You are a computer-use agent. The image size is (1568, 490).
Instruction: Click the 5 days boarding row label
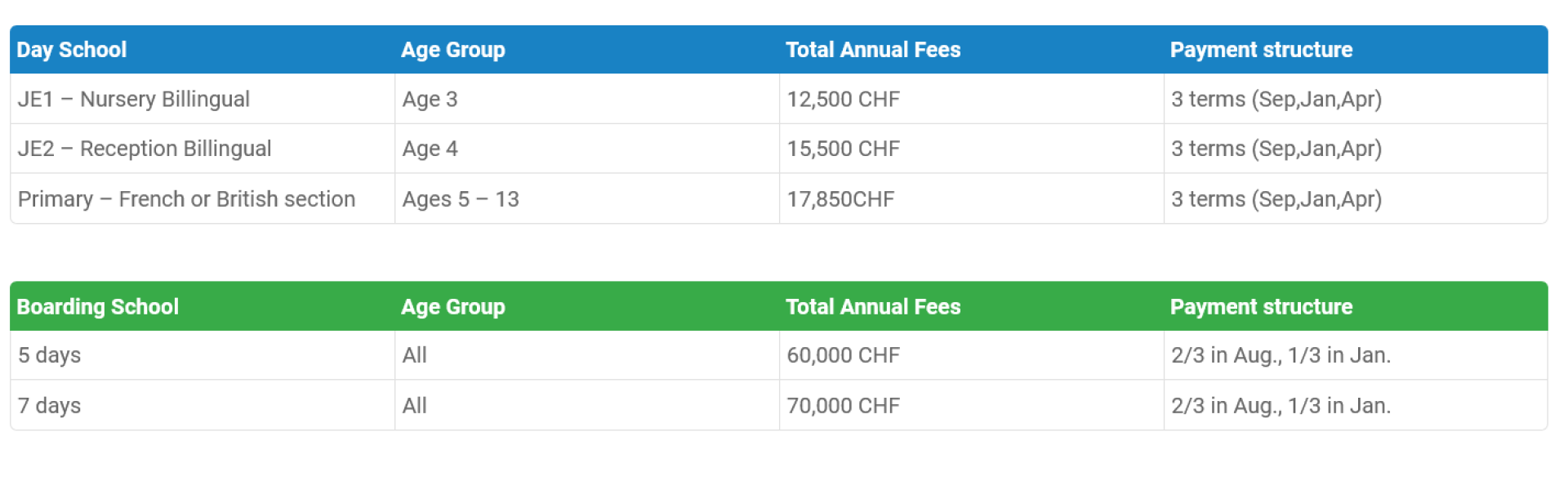click(50, 355)
